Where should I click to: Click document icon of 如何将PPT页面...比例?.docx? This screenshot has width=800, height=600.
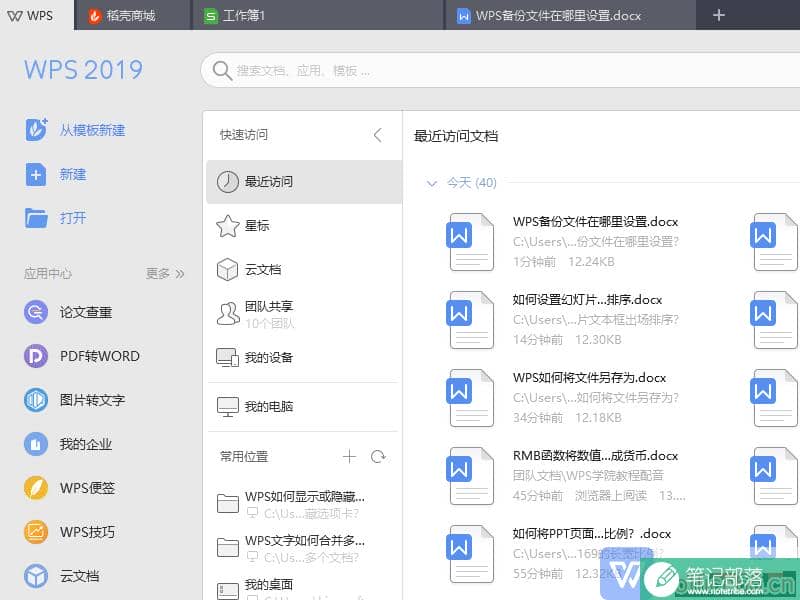(x=471, y=554)
